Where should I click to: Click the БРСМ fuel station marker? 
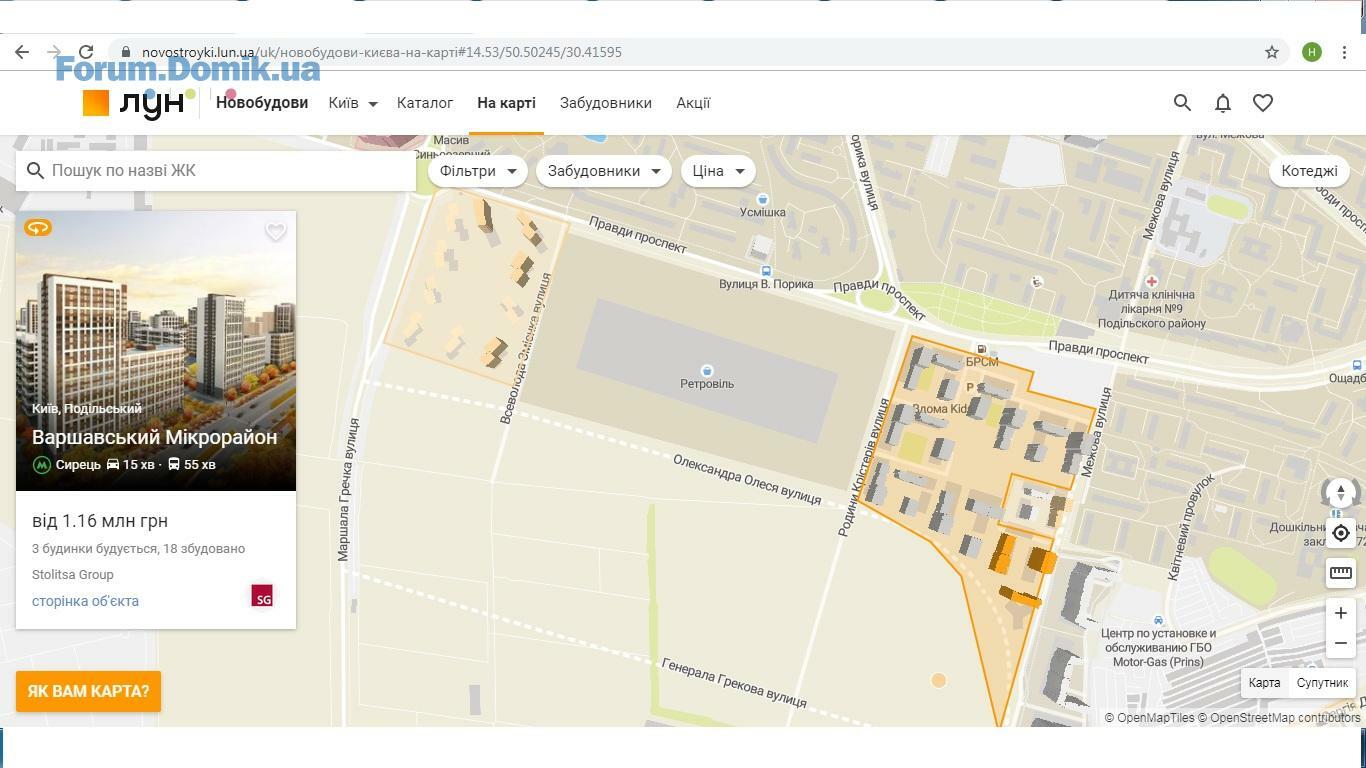[x=981, y=349]
